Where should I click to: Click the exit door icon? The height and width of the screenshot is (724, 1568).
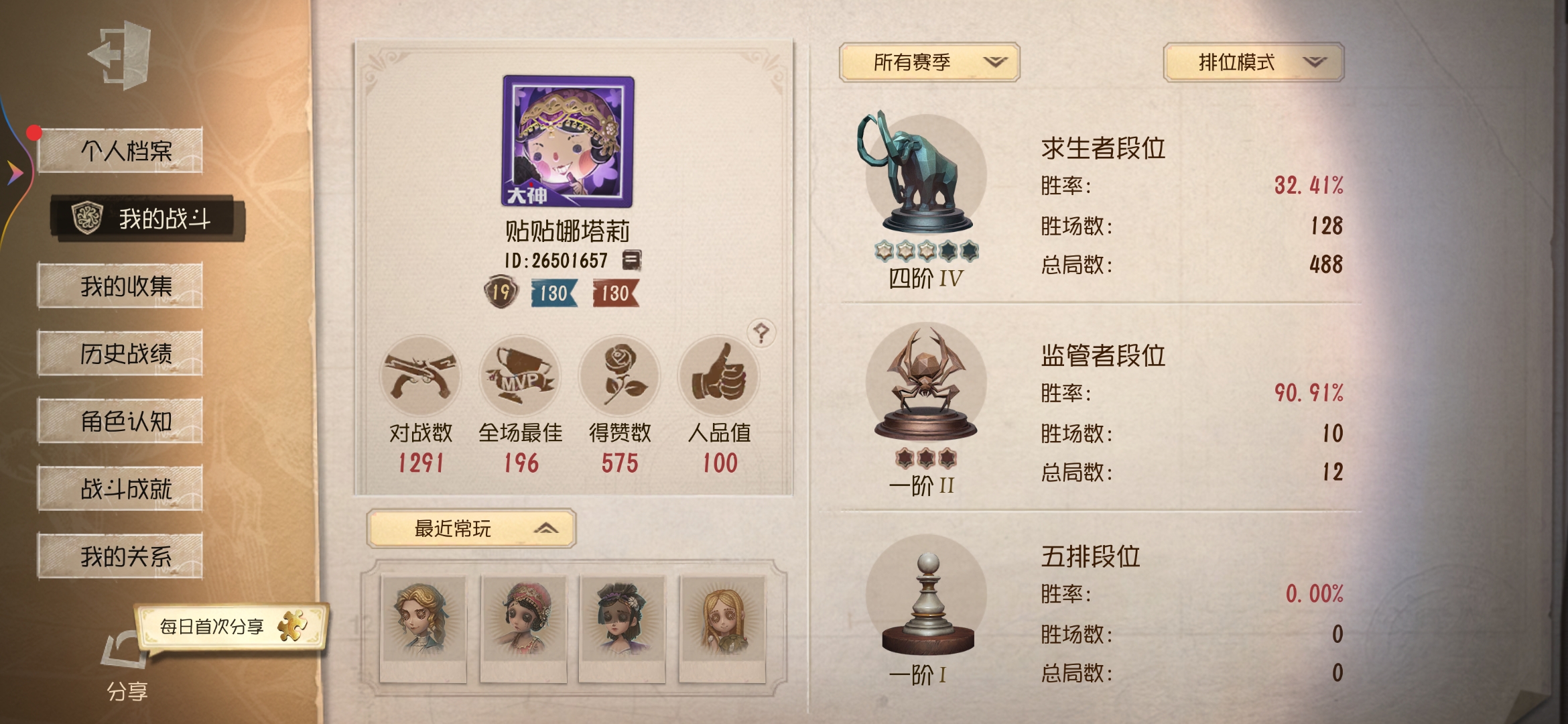click(x=119, y=55)
